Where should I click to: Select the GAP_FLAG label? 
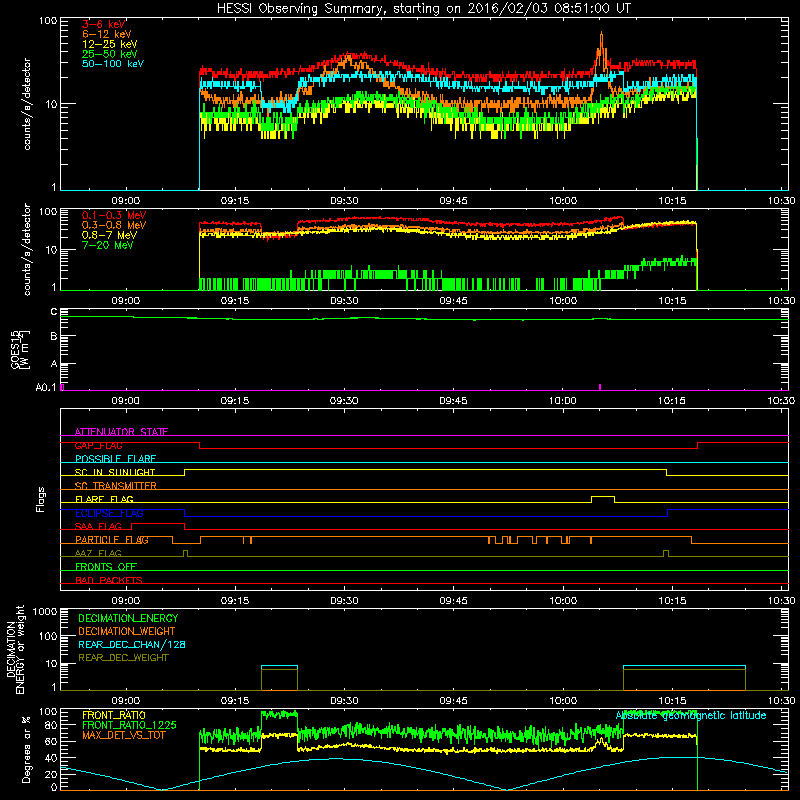pyautogui.click(x=98, y=445)
